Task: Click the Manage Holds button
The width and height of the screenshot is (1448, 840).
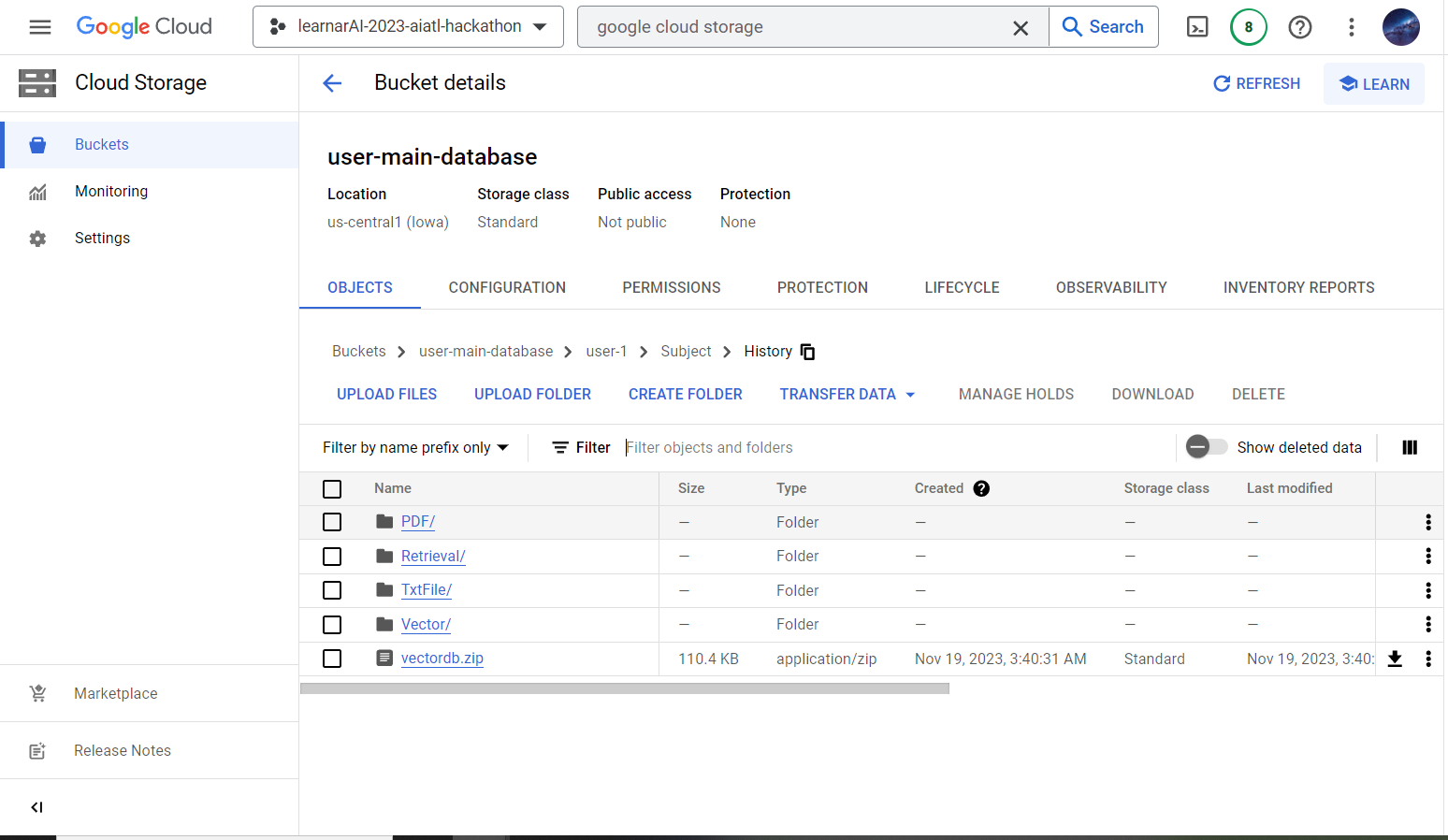Action: point(1016,395)
